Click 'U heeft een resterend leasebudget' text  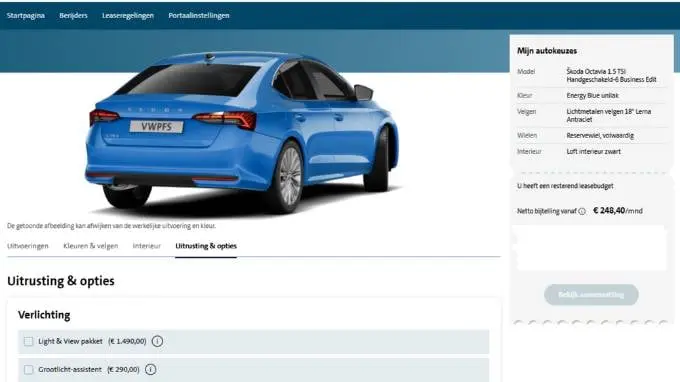click(x=565, y=186)
